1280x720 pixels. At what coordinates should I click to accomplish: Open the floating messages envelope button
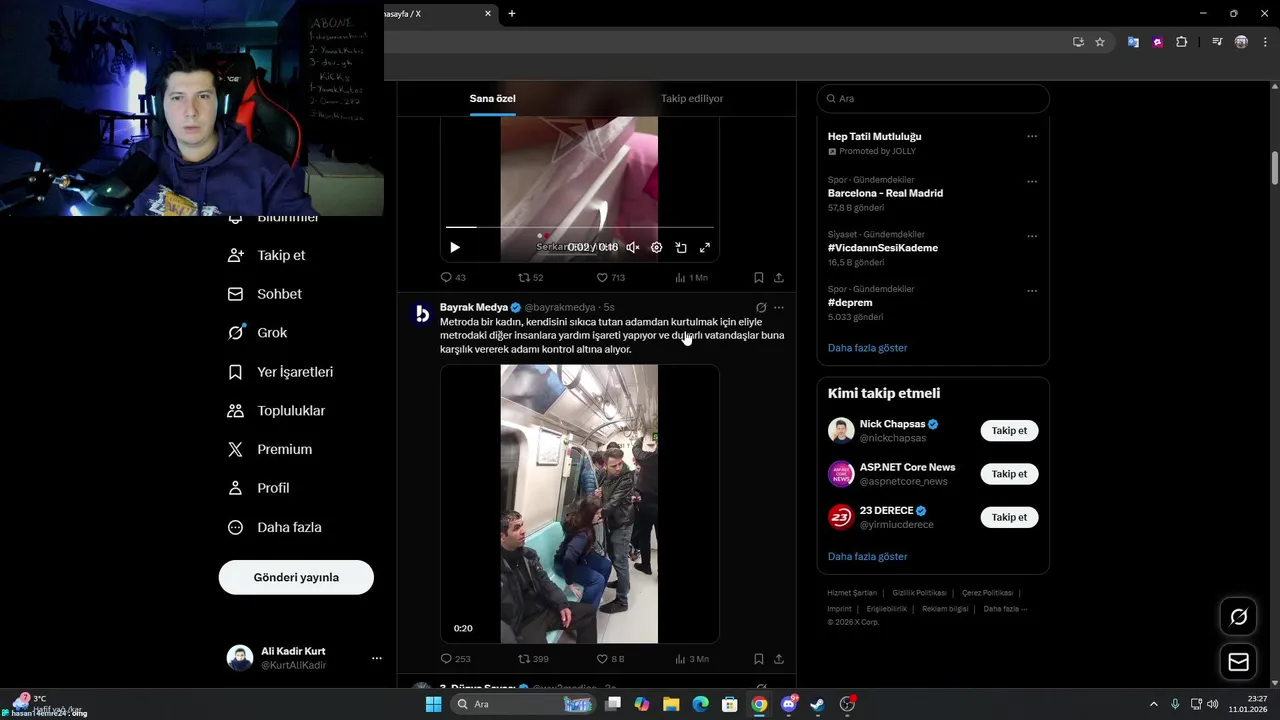(x=1238, y=662)
